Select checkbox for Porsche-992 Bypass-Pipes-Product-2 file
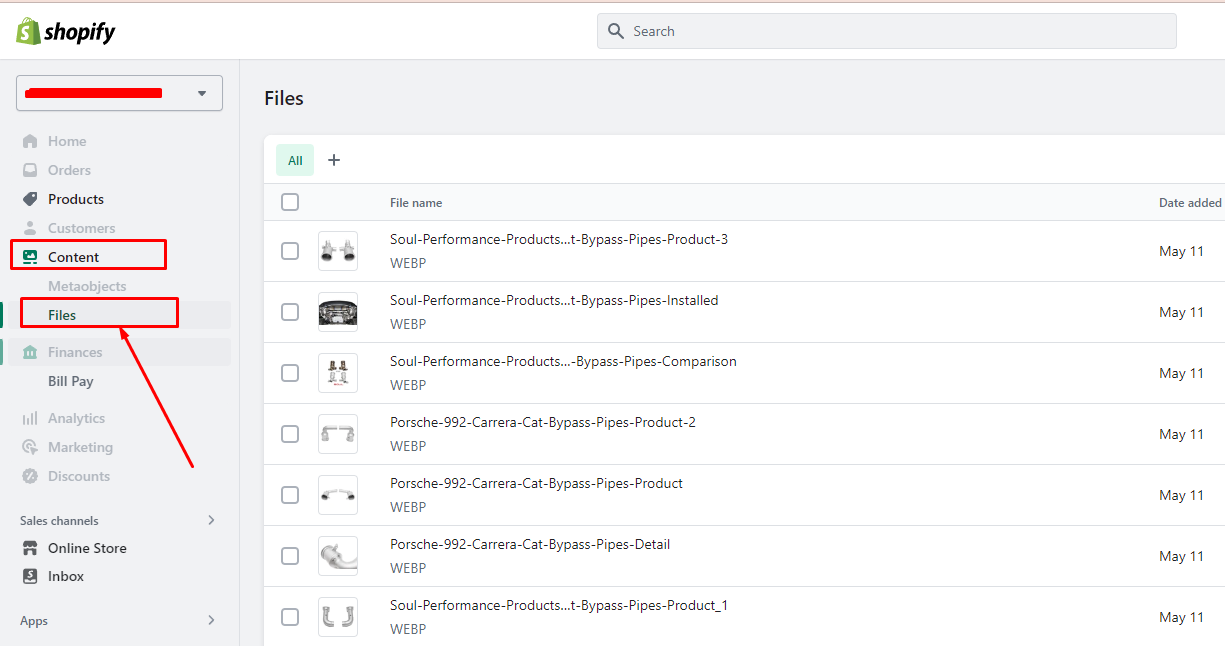Viewport: 1225px width, 646px height. [290, 434]
